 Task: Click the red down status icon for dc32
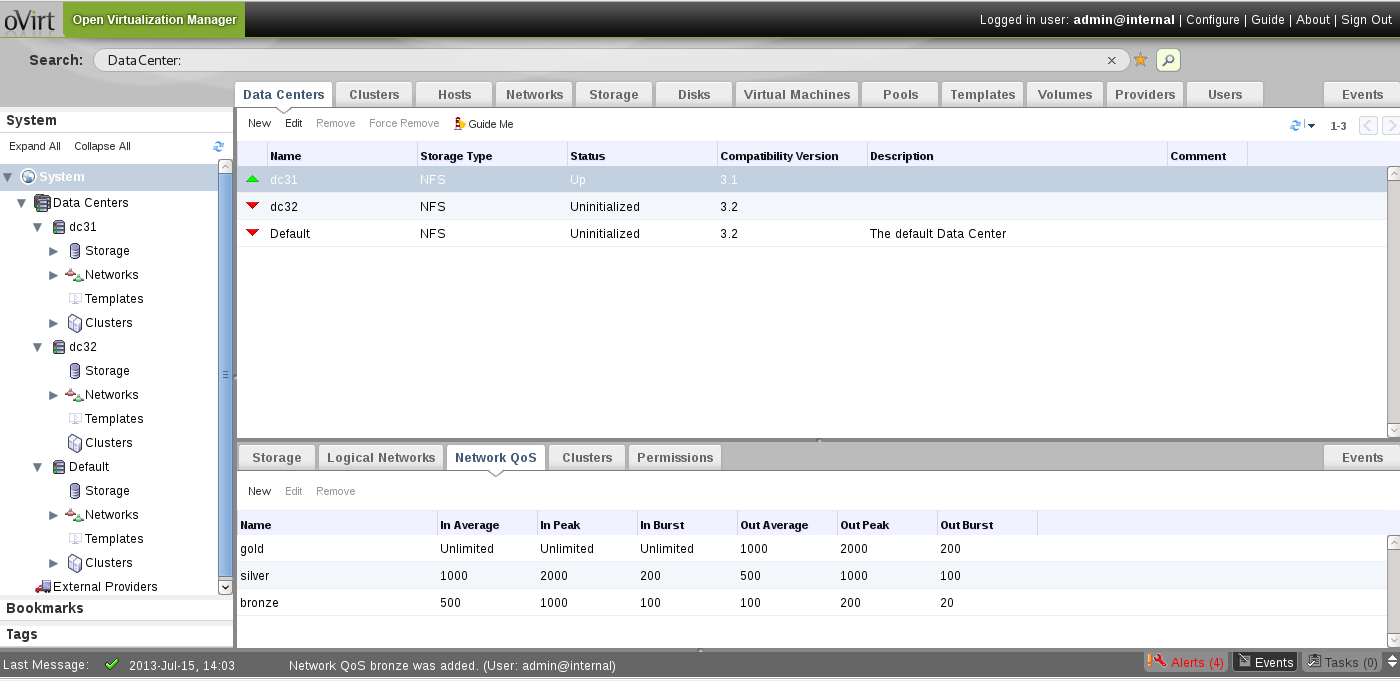pyautogui.click(x=253, y=206)
